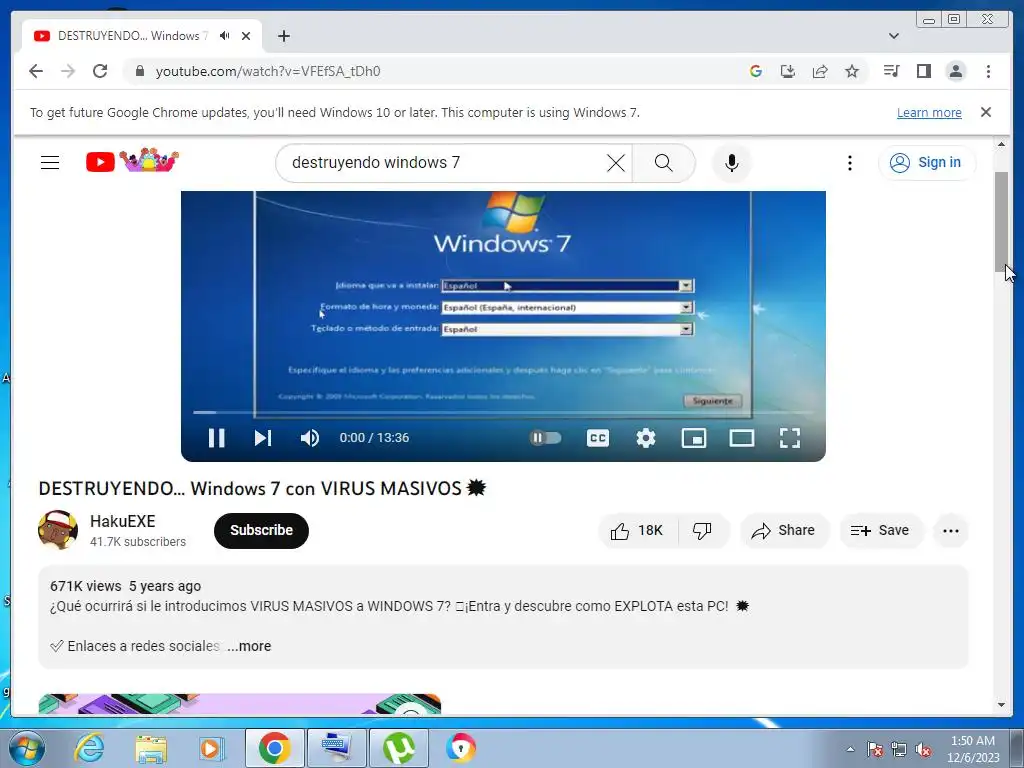Viewport: 1024px width, 768px height.
Task: Dislike the video
Action: tap(703, 530)
